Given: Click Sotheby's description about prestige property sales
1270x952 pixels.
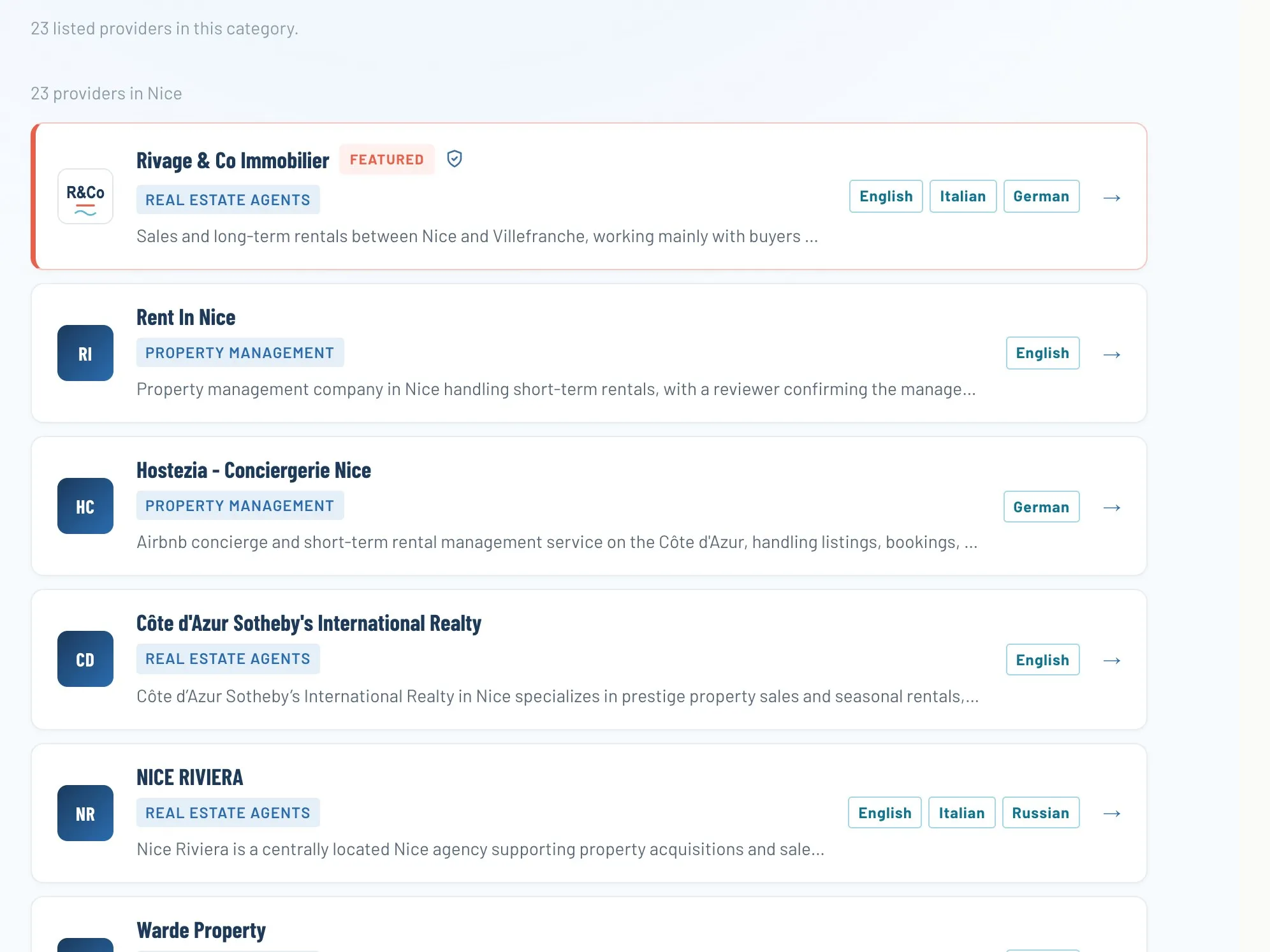Looking at the screenshot, I should coord(557,696).
